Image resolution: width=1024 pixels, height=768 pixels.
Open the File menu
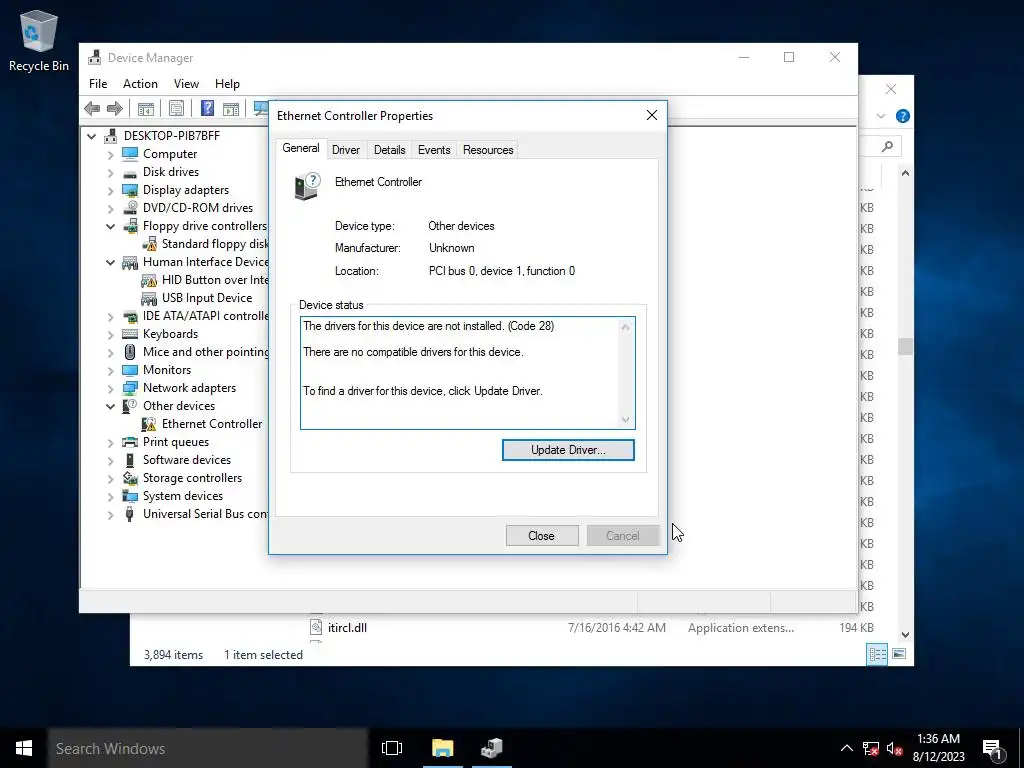[x=98, y=84]
